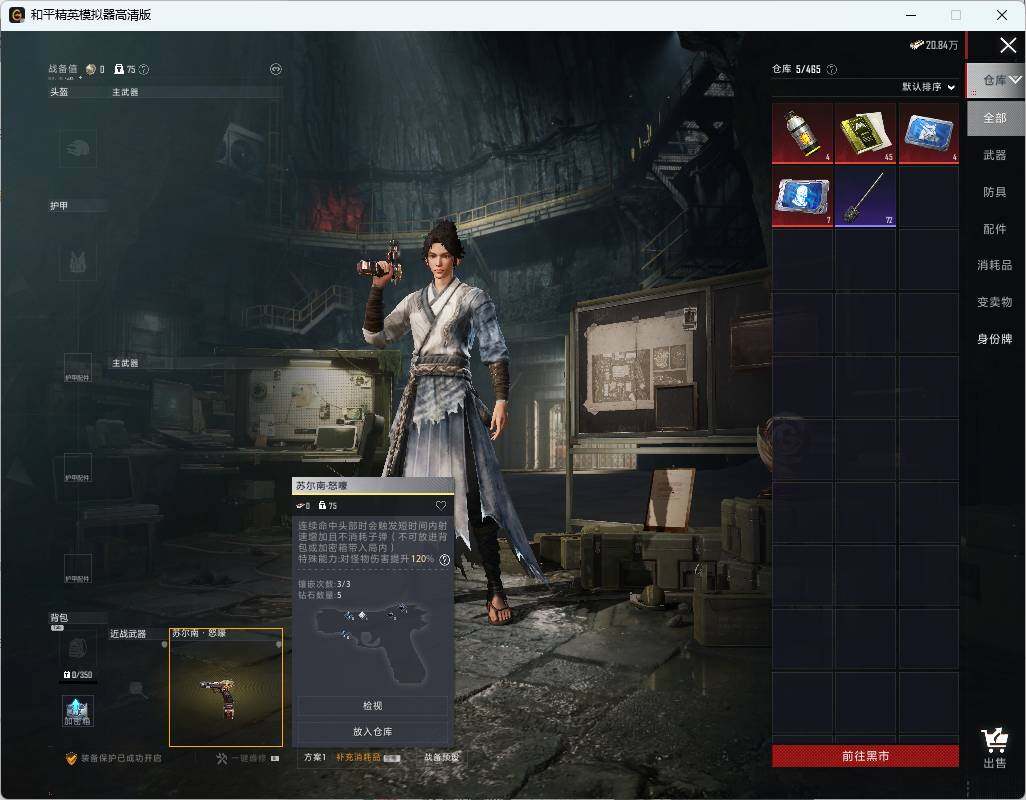Viewport: 1026px width, 800px height.
Task: Open the empty 背包 backpack slot
Action: coord(78,649)
